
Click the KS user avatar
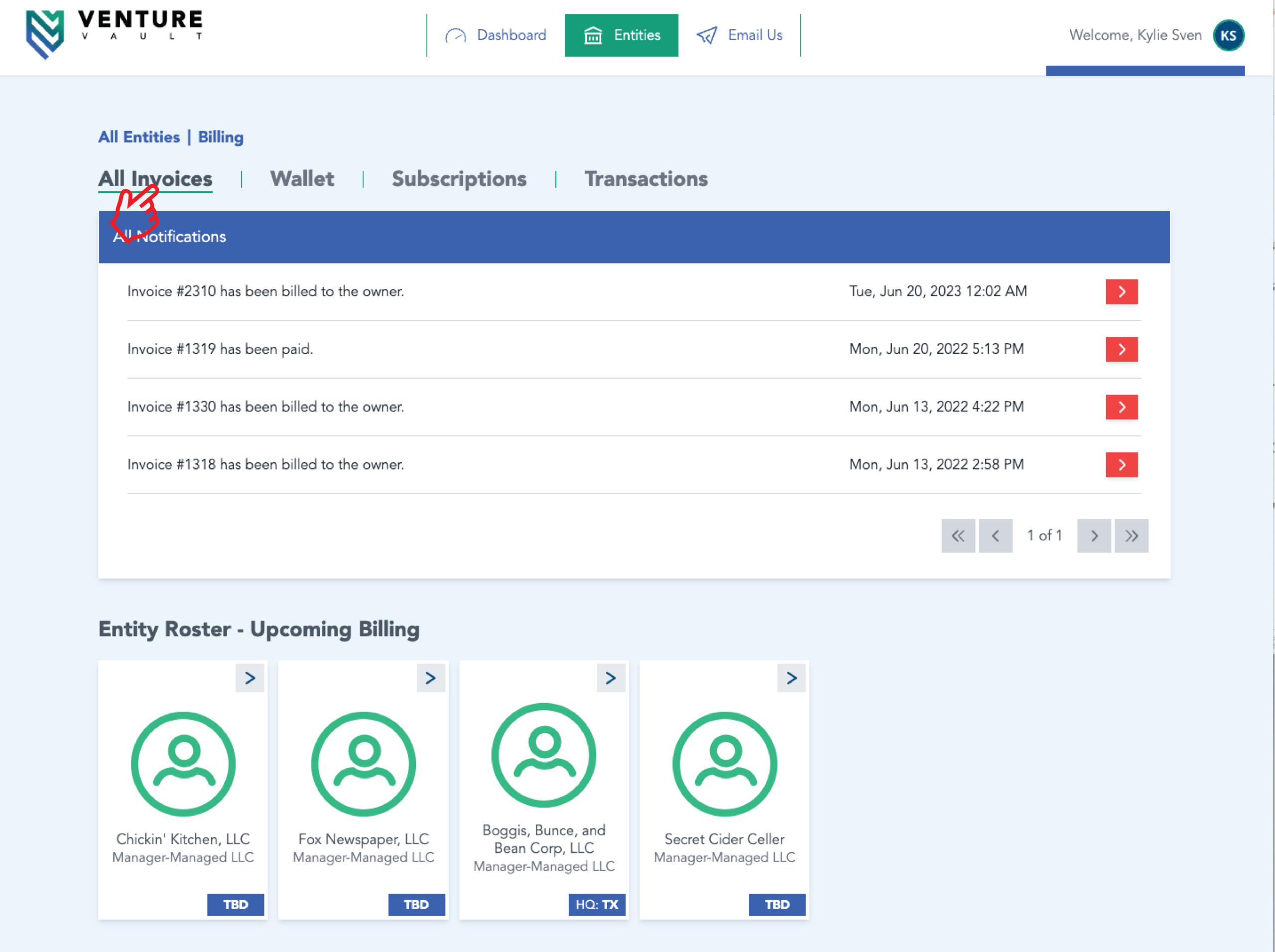tap(1228, 35)
